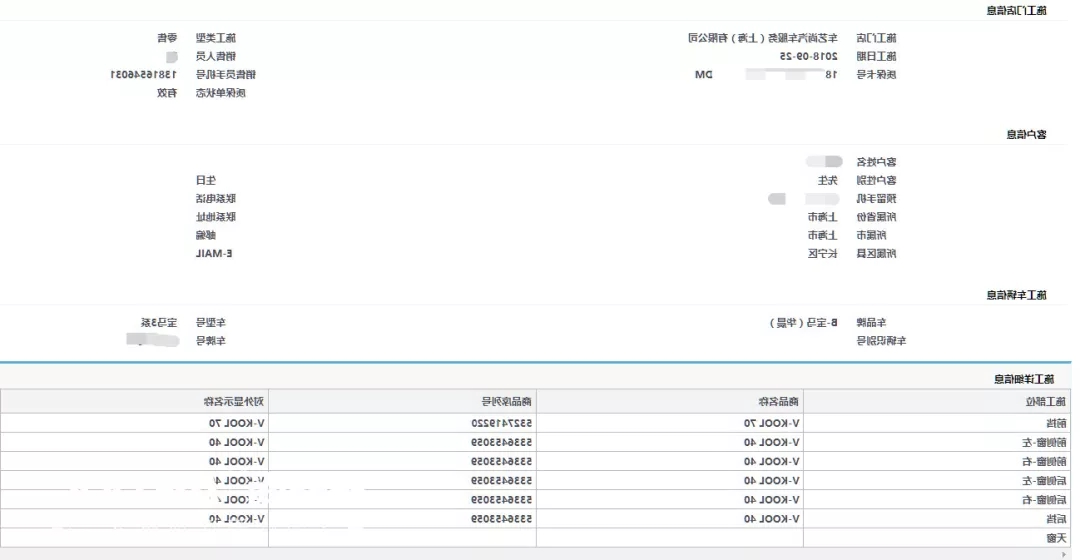Viewport: 1080px width, 560px height.
Task: Select the 对外显示名称 column header
Action: pyautogui.click(x=134, y=402)
